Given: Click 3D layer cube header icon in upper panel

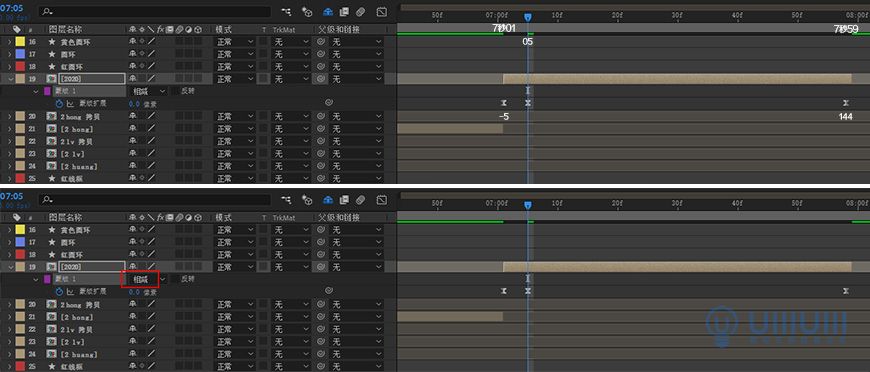Looking at the screenshot, I should pos(198,29).
